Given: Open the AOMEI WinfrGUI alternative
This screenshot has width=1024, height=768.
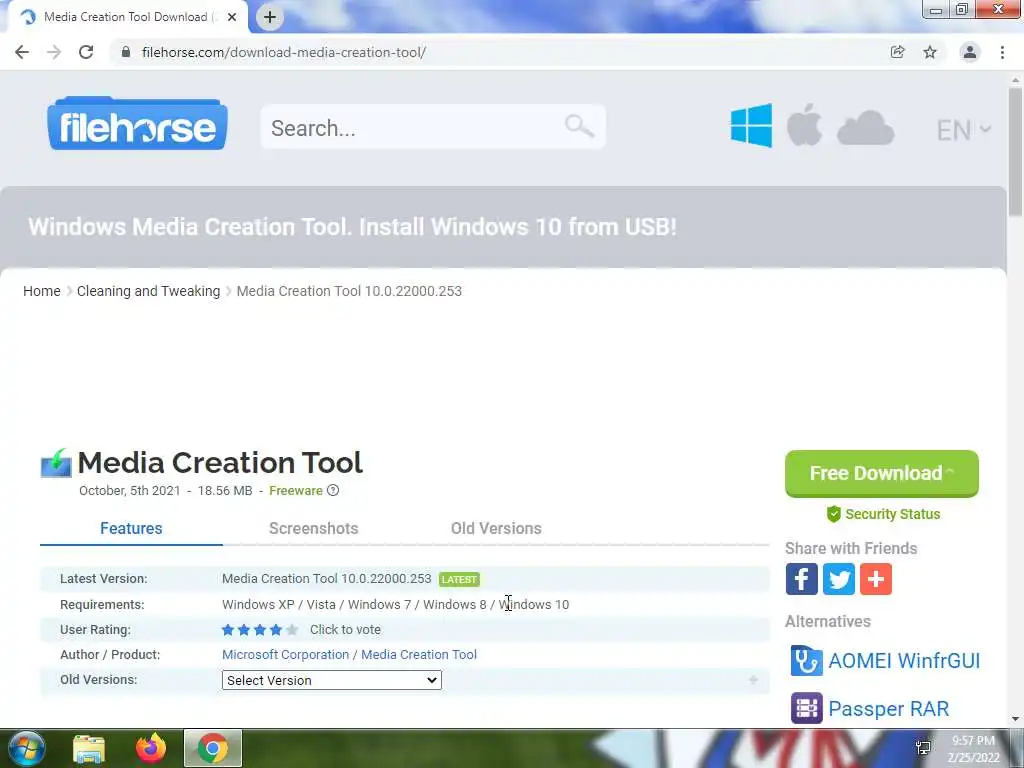Looking at the screenshot, I should tap(904, 661).
